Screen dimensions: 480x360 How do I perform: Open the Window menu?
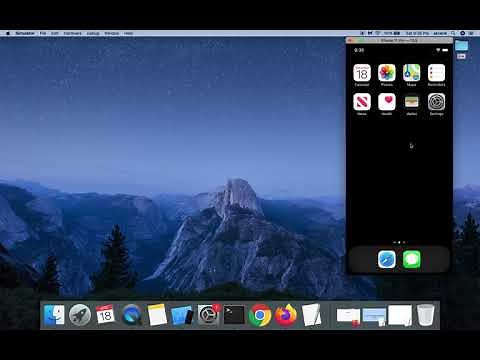click(112, 33)
